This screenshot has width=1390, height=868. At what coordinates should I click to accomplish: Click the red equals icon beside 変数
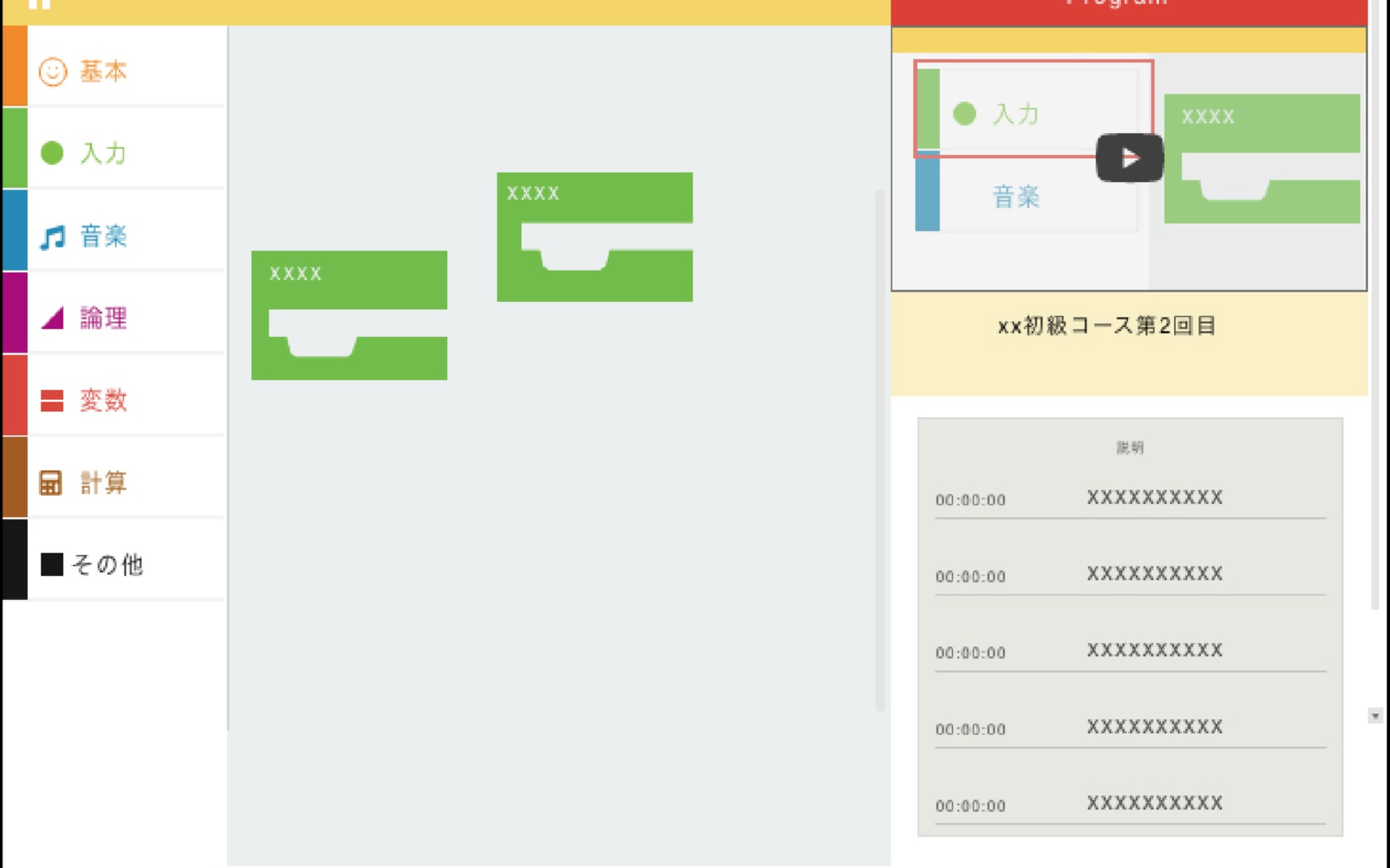click(52, 400)
